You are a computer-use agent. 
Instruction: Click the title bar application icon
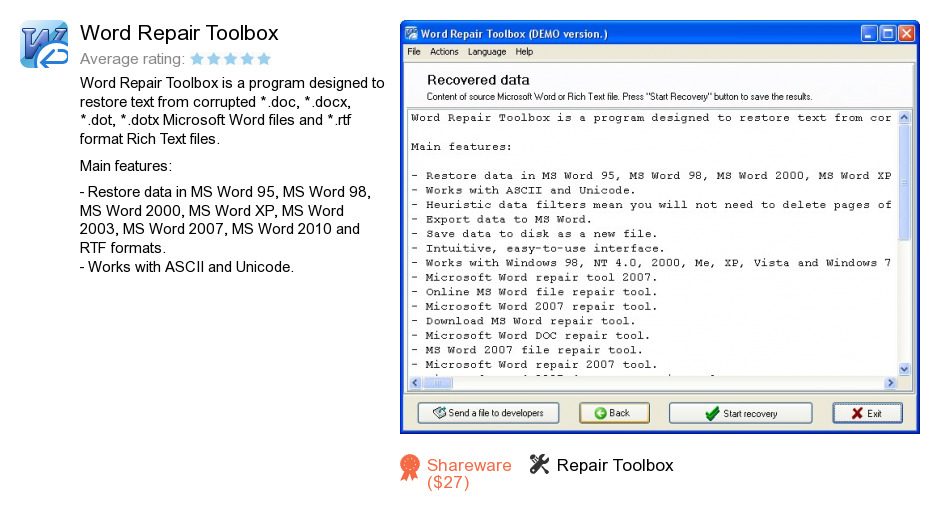point(411,34)
